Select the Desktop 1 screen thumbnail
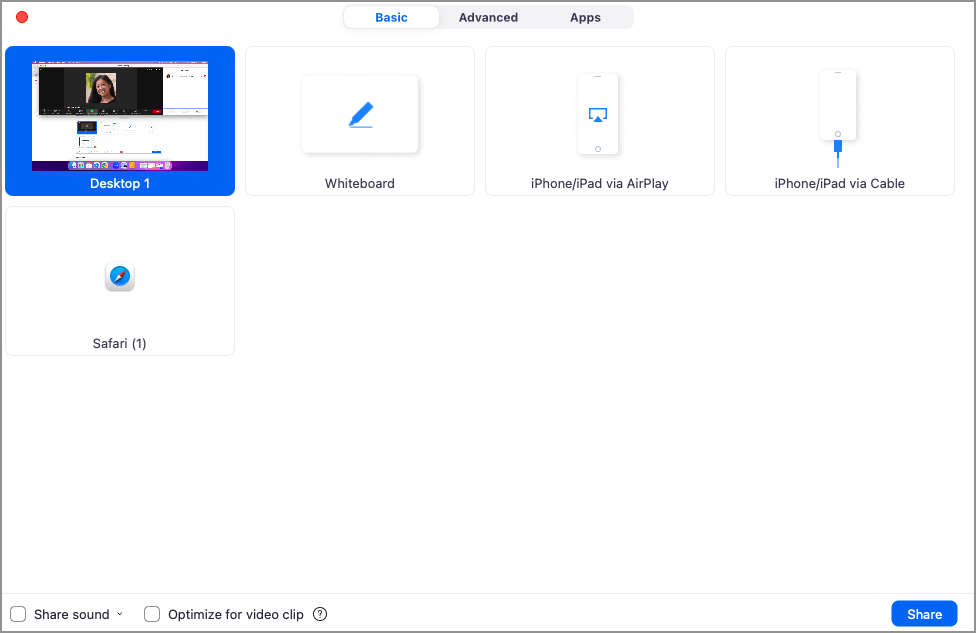 120,116
